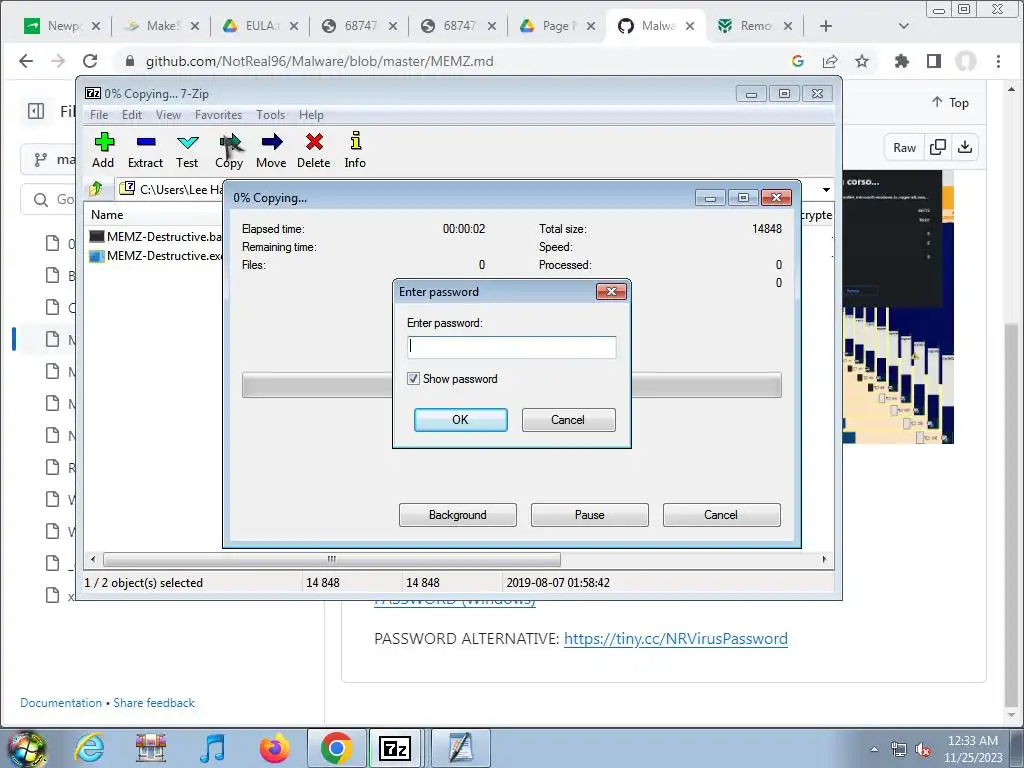Image resolution: width=1024 pixels, height=768 pixels.
Task: Uncheck the Show password checkbox
Action: (x=413, y=379)
